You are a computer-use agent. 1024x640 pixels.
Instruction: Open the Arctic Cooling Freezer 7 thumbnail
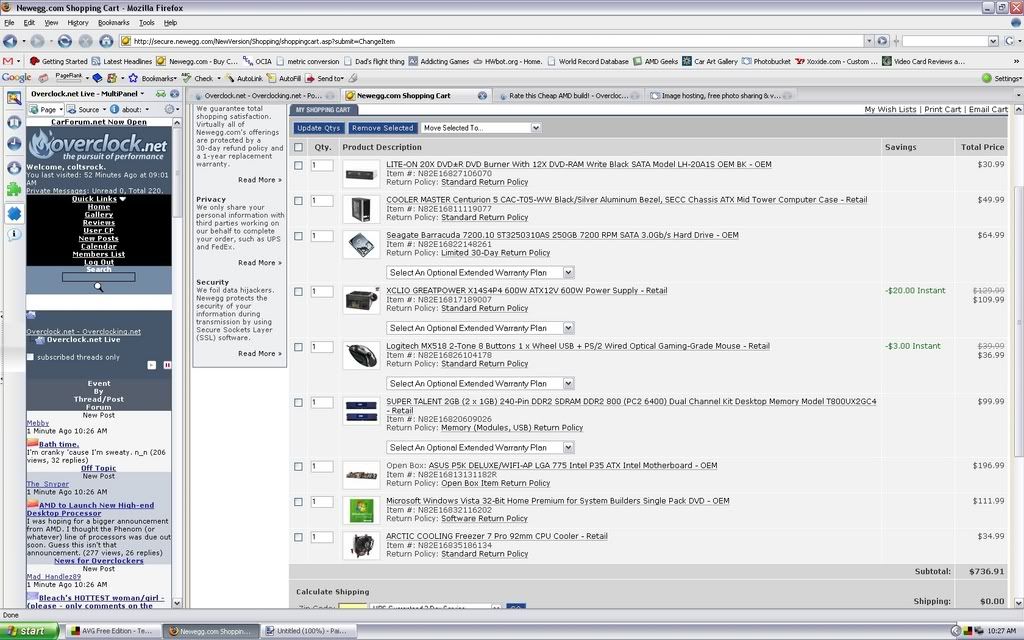point(361,545)
